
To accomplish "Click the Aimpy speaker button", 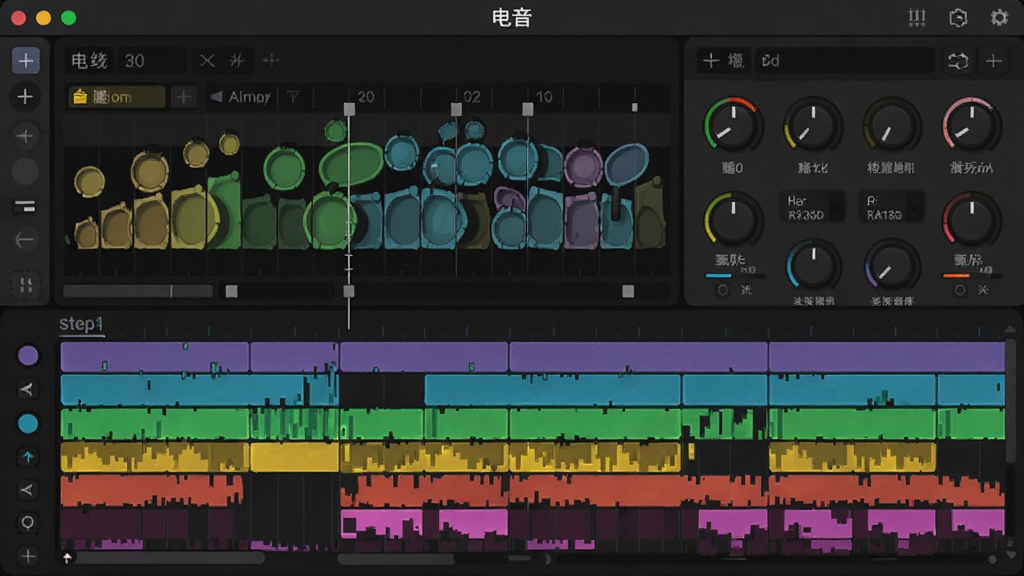I will [240, 97].
